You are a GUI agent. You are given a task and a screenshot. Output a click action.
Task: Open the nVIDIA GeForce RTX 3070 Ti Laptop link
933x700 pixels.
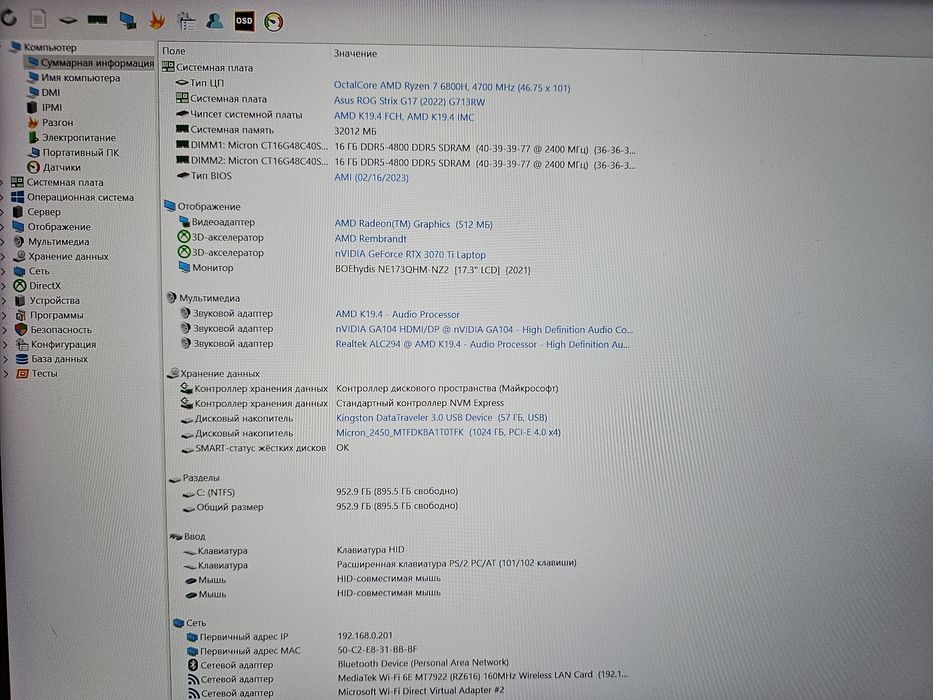411,254
